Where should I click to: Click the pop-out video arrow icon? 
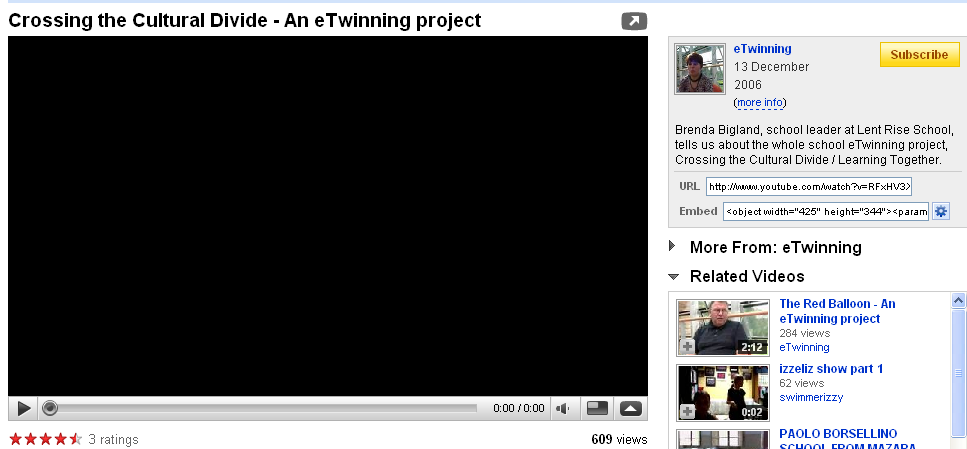(x=634, y=22)
